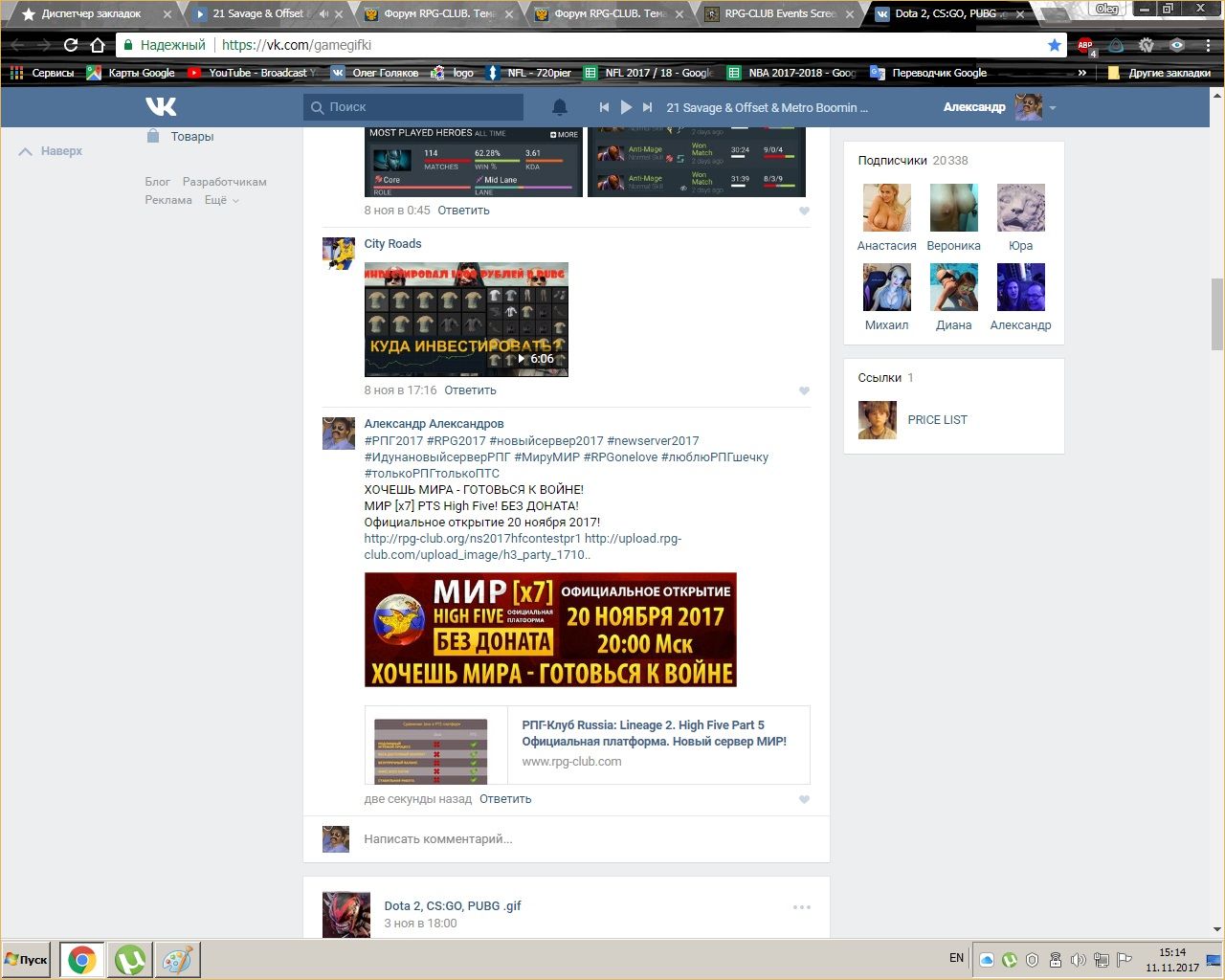This screenshot has width=1225, height=980.
Task: Expand the bookmarks bar overflow chevron
Action: pos(1082,73)
